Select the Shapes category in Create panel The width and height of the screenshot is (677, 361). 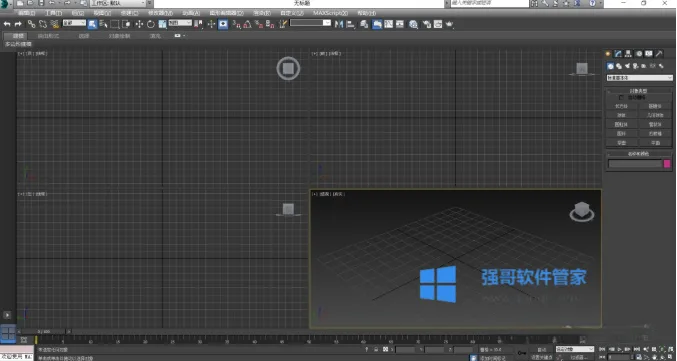click(619, 66)
